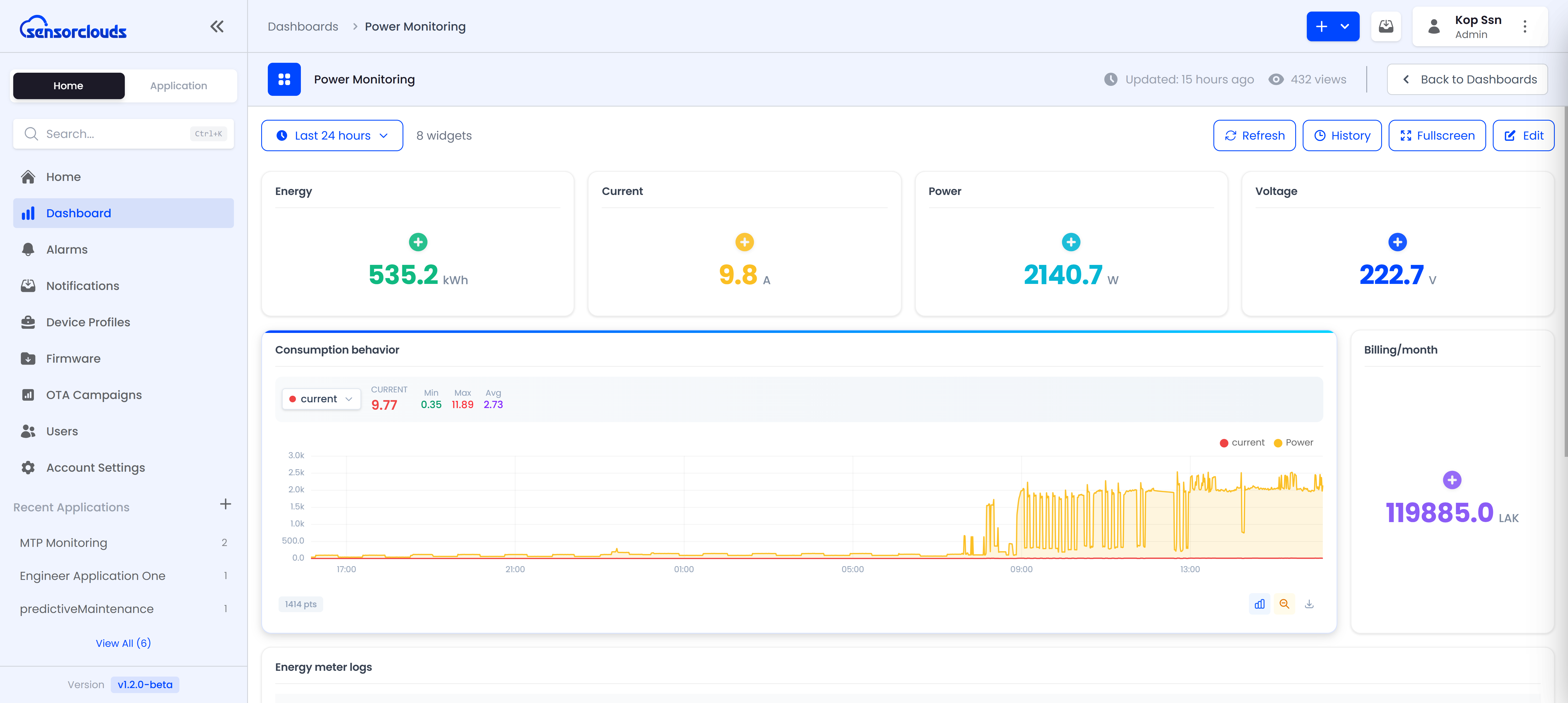Open the current metric selector dropdown

tap(321, 399)
